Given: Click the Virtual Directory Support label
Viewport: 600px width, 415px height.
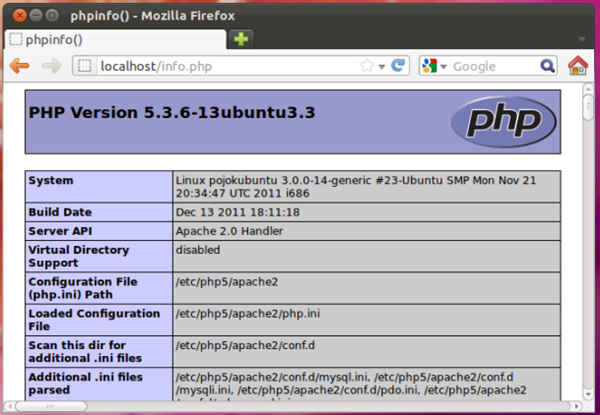Looking at the screenshot, I should click(78, 256).
